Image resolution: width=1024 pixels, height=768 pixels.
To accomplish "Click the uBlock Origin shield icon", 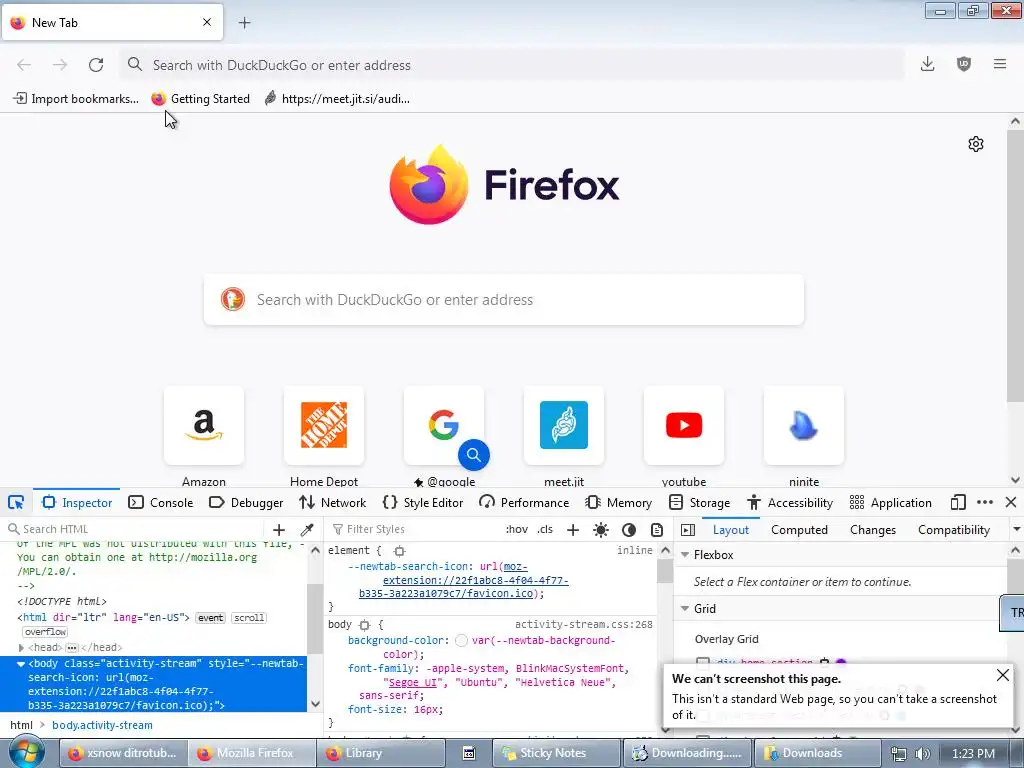I will coord(964,64).
